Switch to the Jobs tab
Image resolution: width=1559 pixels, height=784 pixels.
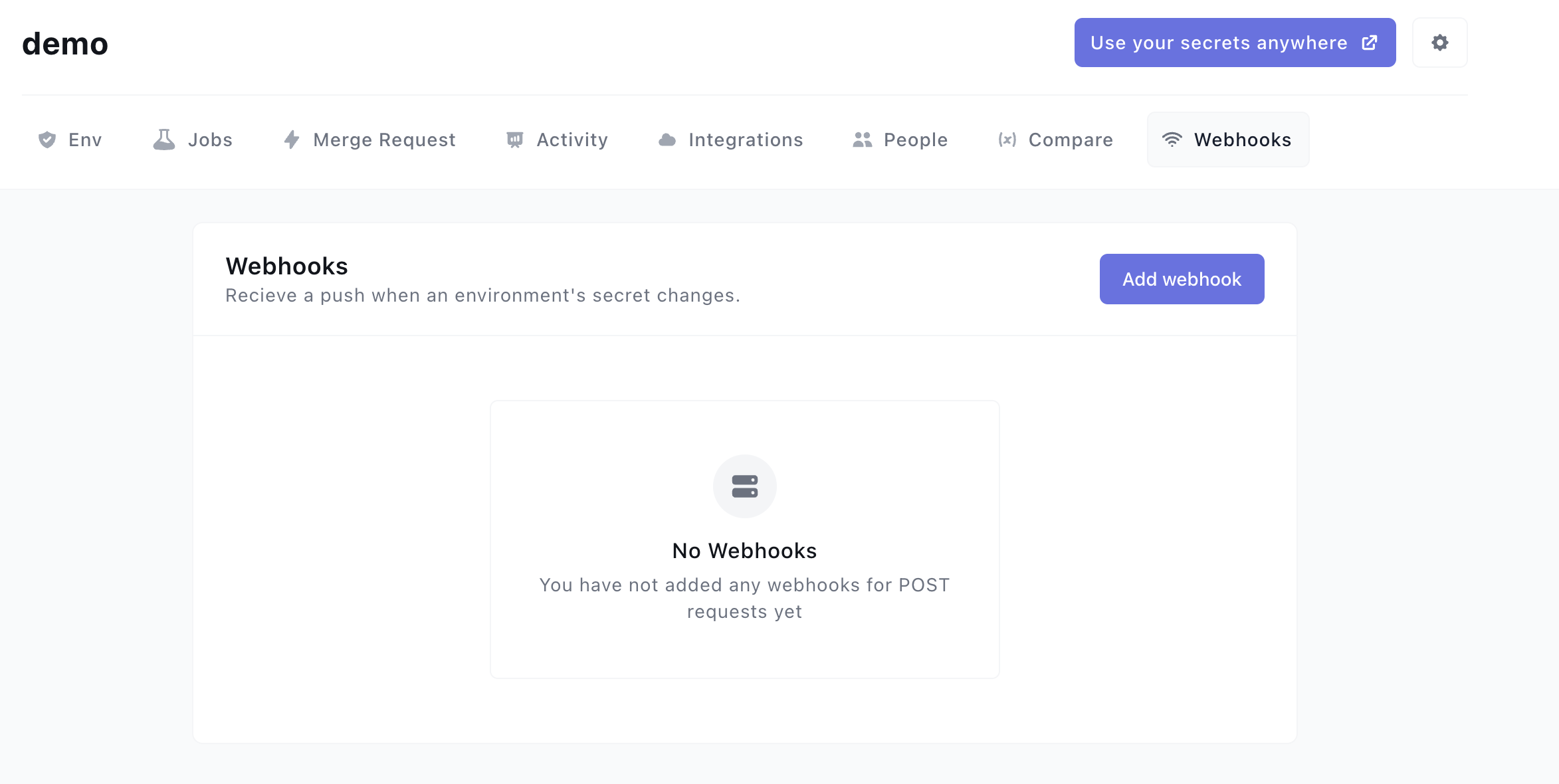click(210, 140)
